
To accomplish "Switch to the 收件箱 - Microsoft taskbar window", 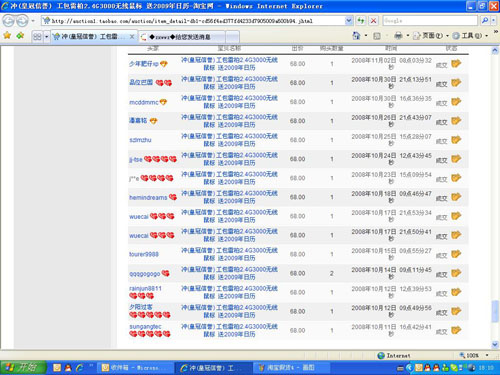I will coord(136,368).
